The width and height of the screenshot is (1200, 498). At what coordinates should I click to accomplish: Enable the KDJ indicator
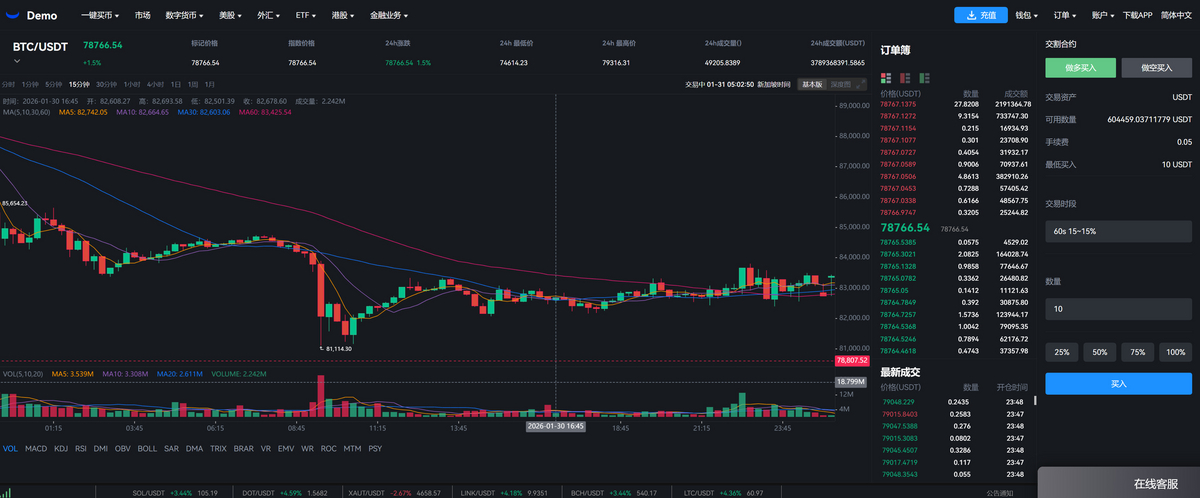pos(61,448)
